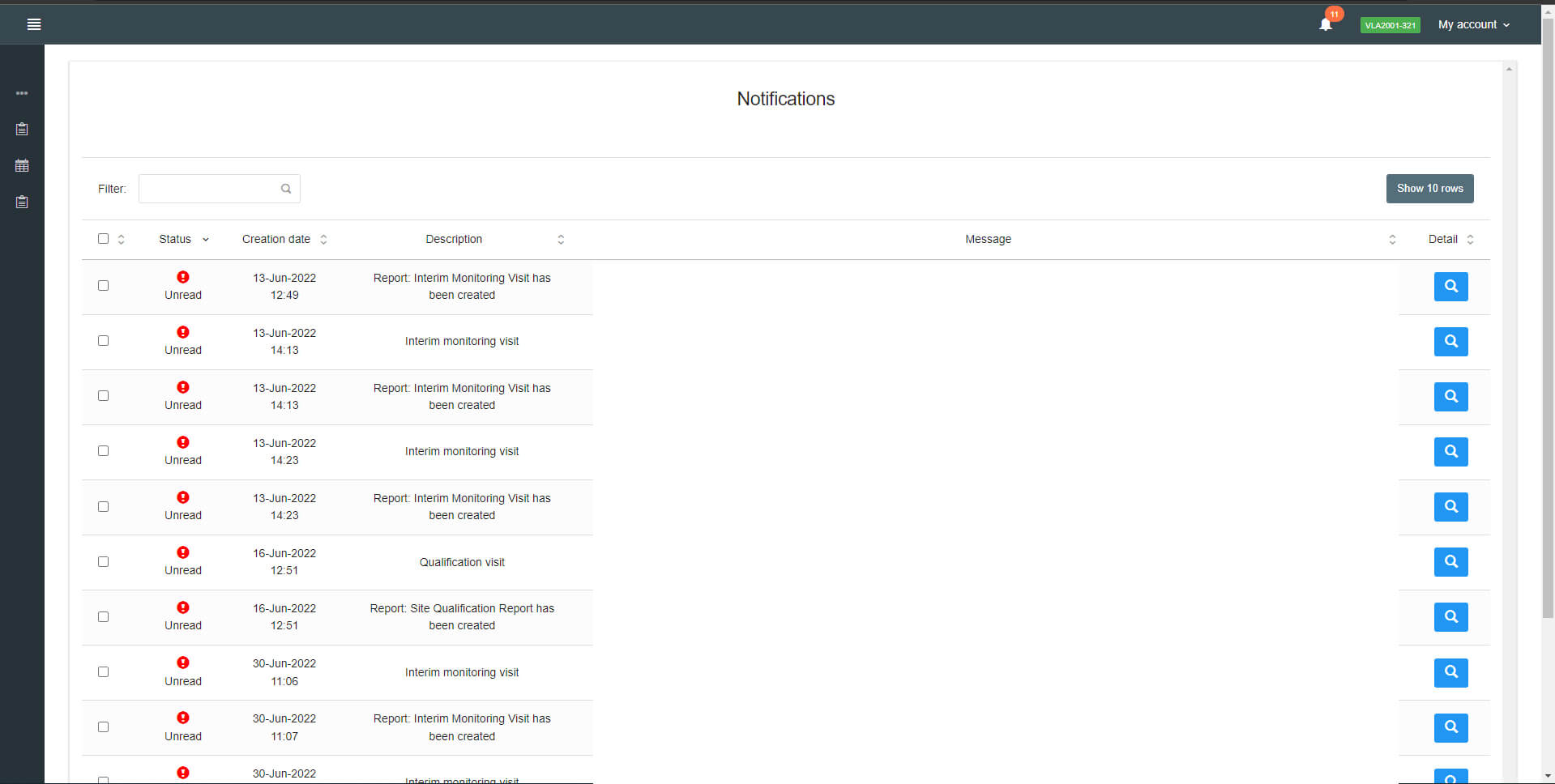Click unread alert icon on 11:07 row
1555x784 pixels.
(183, 718)
